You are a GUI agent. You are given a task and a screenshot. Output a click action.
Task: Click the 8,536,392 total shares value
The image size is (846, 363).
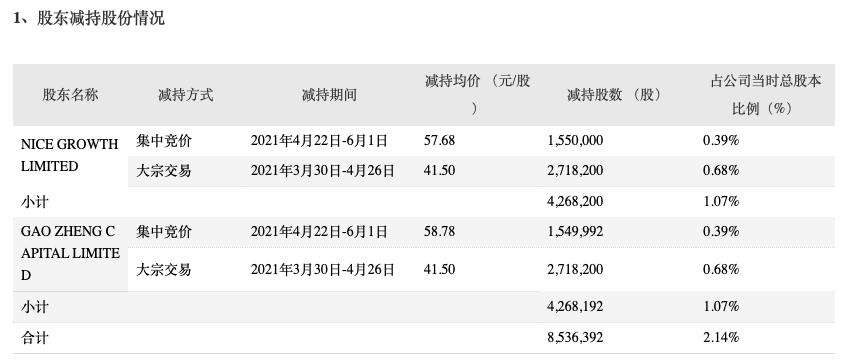pos(575,338)
